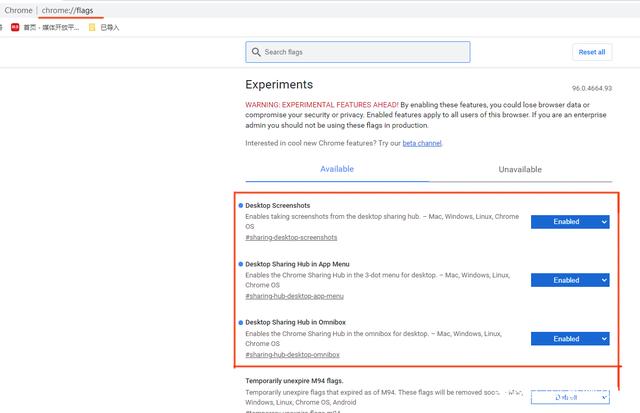Click the Chrome label in address bar
This screenshot has width=640, height=413.
[18, 10]
